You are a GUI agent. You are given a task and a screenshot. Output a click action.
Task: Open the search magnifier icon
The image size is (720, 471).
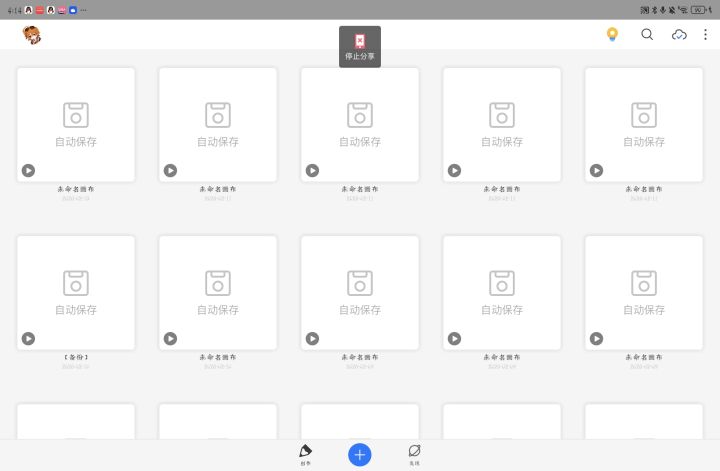(647, 34)
